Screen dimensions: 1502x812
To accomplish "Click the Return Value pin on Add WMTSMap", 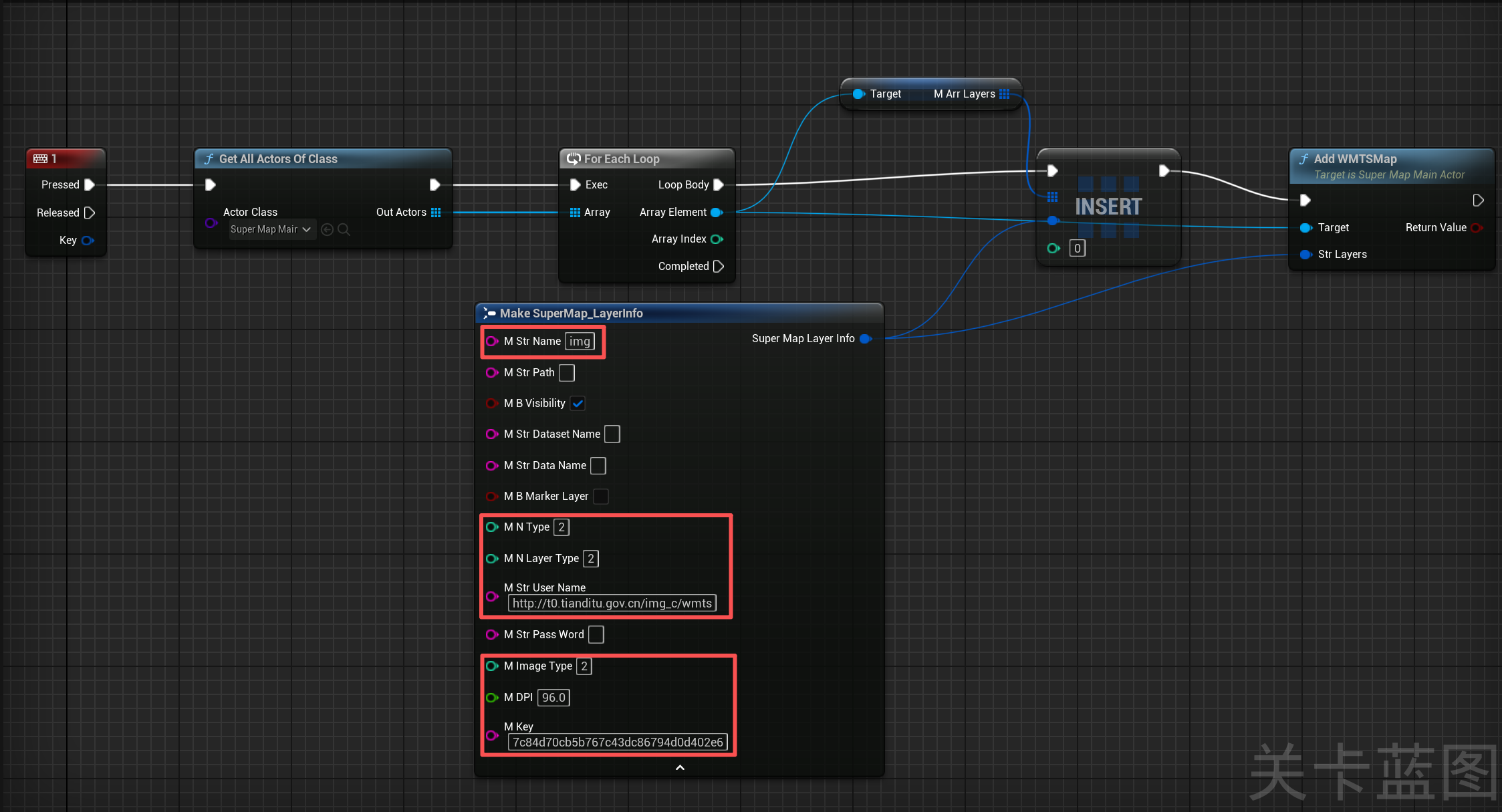I will (1476, 228).
